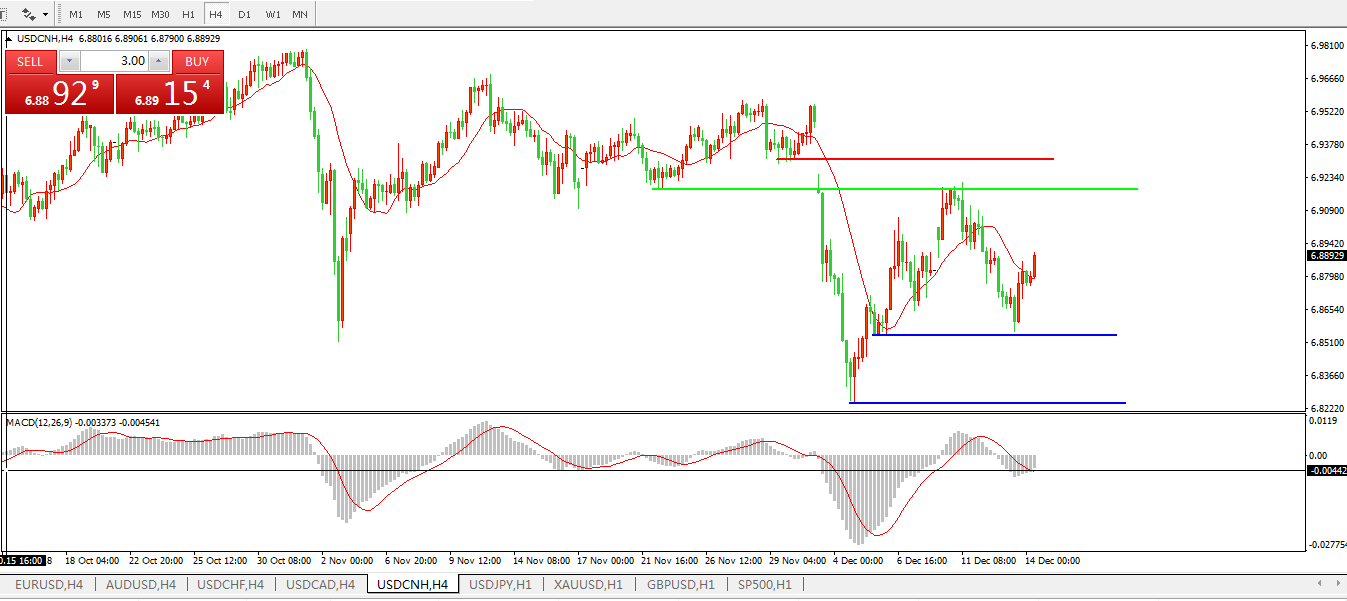Select the W1 timeframe
1347x601 pixels.
pyautogui.click(x=272, y=15)
